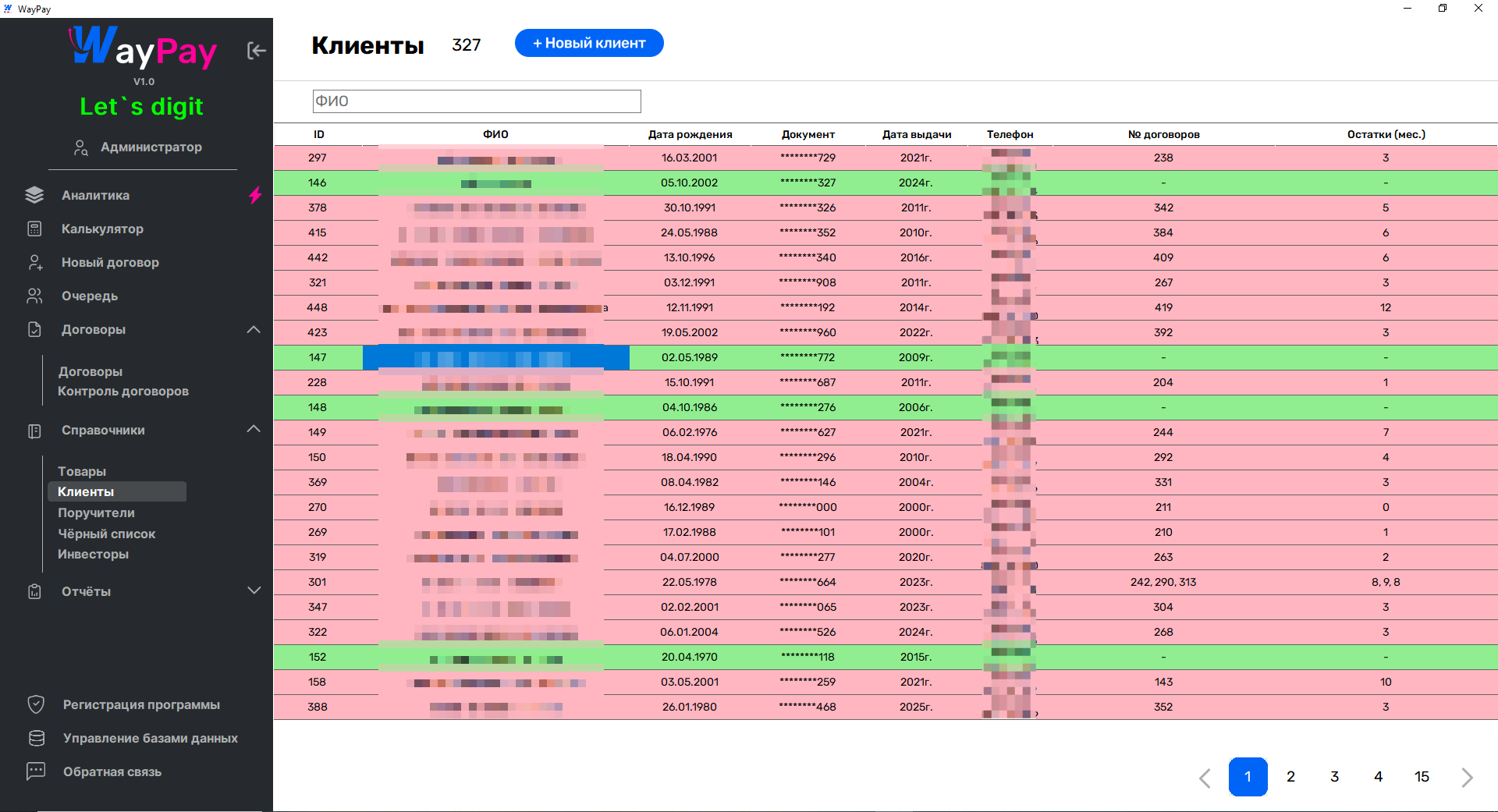Click birth date 30.10.1991
1498x812 pixels.
click(690, 207)
